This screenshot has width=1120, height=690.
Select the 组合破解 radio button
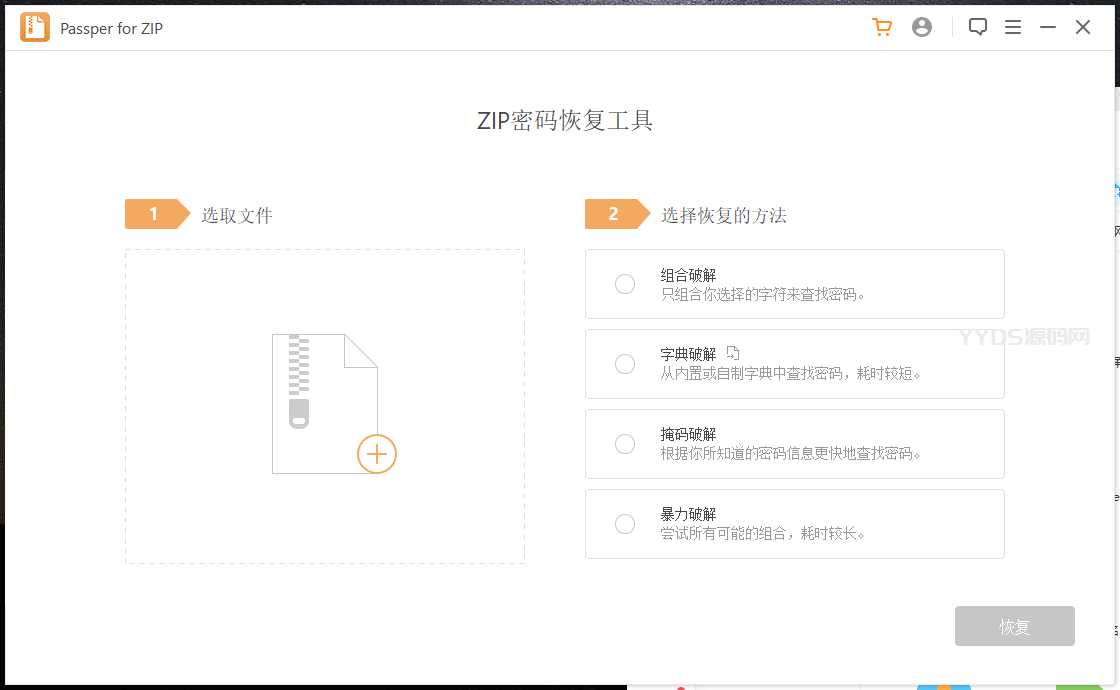[625, 284]
